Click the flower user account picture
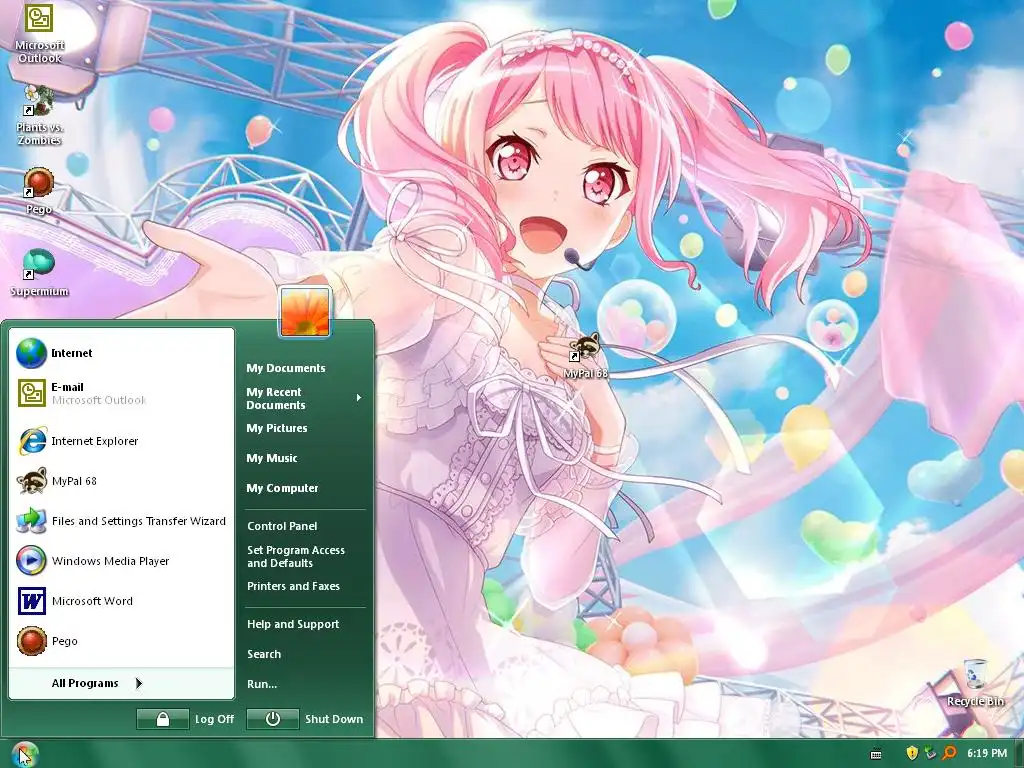The width and height of the screenshot is (1024, 768). 305,312
